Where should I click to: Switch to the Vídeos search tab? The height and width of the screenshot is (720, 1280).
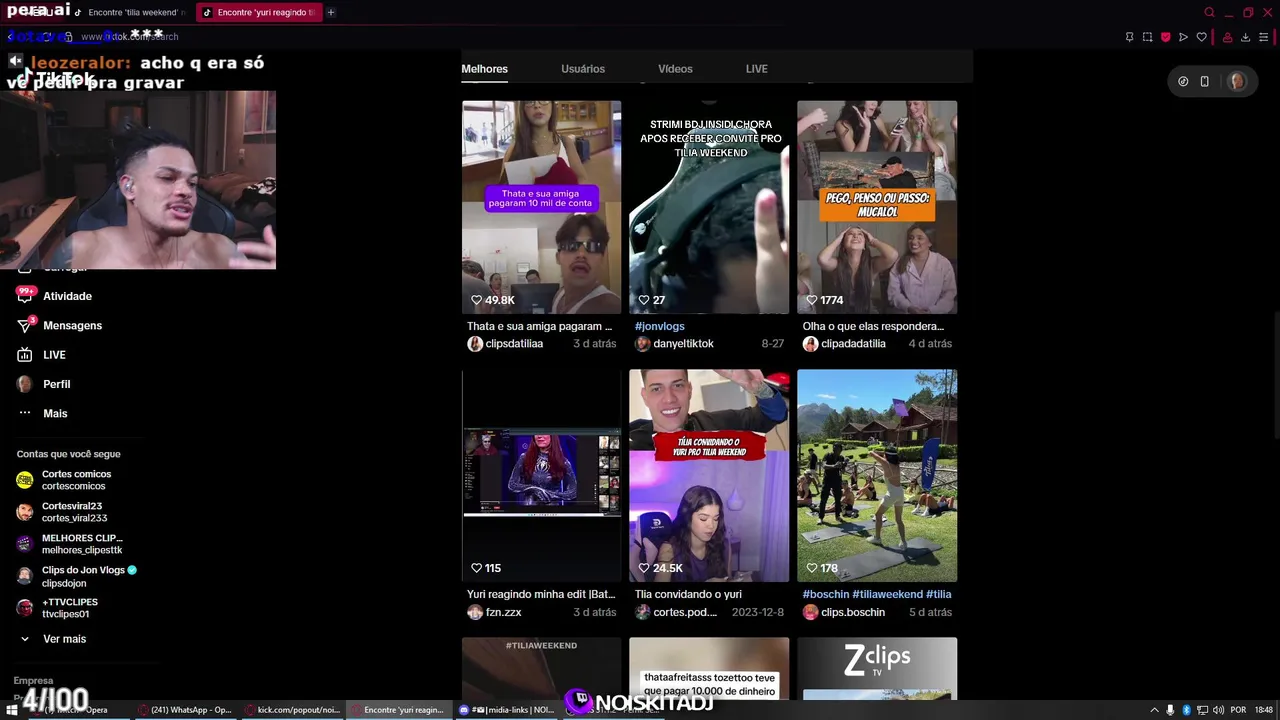click(675, 69)
